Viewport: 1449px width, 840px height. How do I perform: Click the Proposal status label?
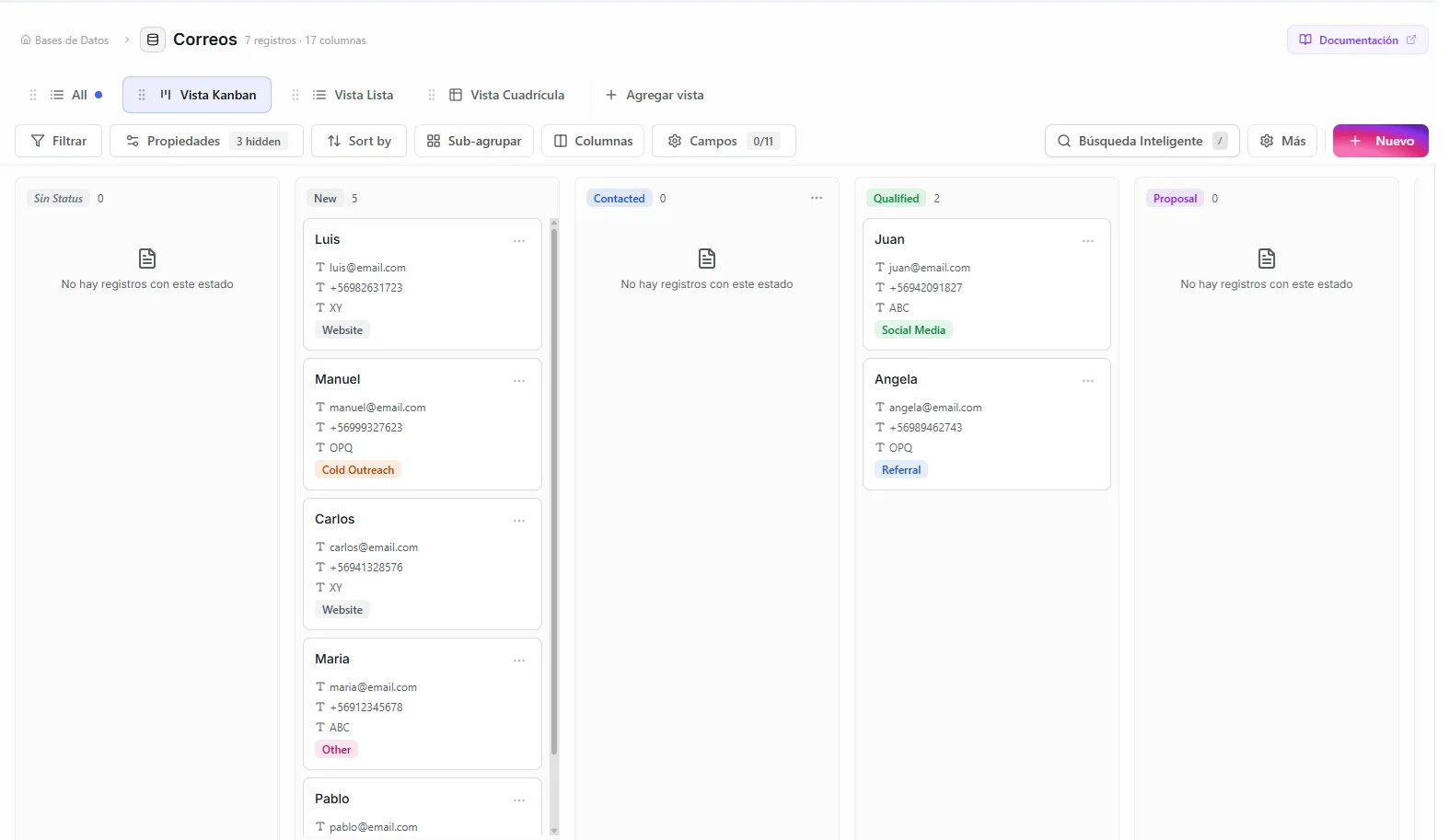click(x=1175, y=198)
